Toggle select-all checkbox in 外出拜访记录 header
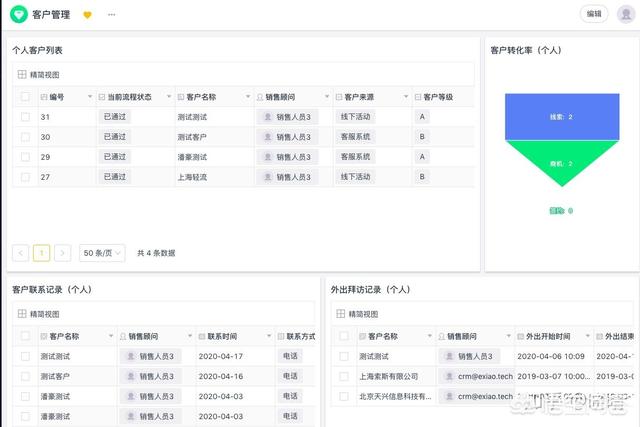This screenshot has height=427, width=640. [x=344, y=336]
